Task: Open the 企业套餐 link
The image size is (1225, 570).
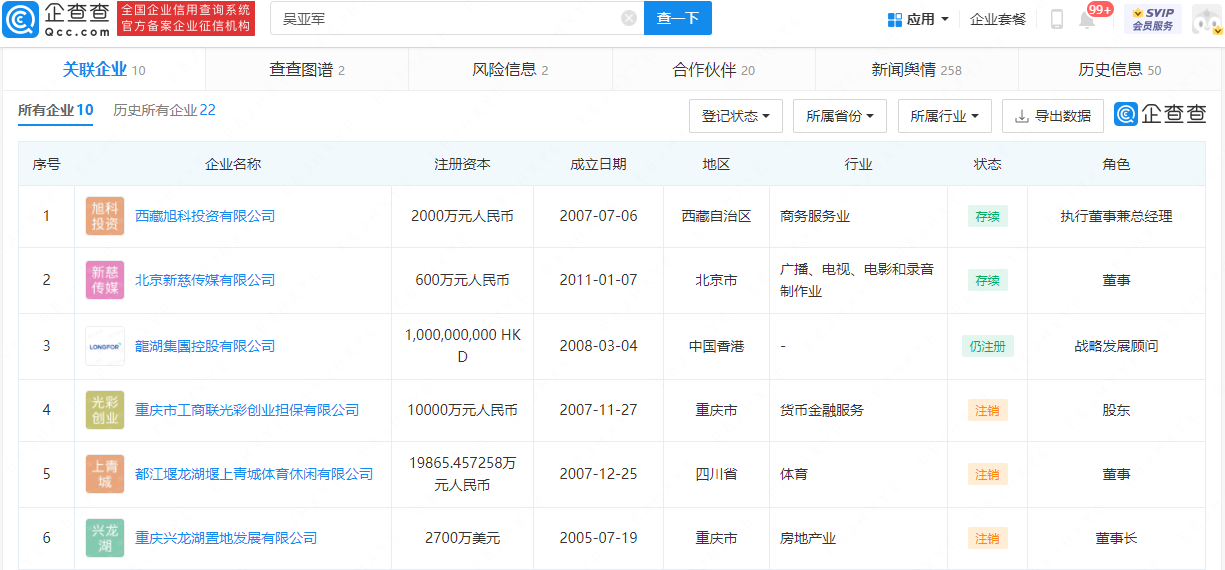Action: coord(998,19)
